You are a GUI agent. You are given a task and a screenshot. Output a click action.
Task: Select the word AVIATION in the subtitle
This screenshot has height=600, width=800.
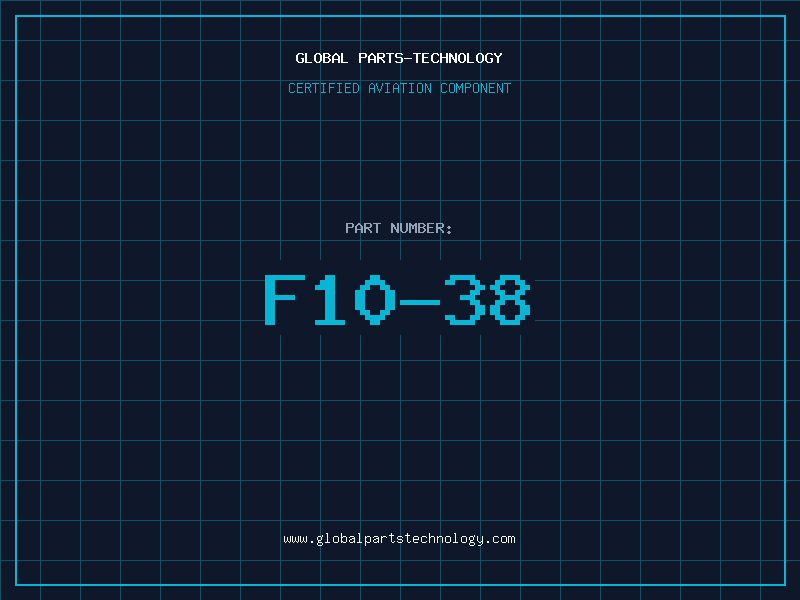pos(400,88)
